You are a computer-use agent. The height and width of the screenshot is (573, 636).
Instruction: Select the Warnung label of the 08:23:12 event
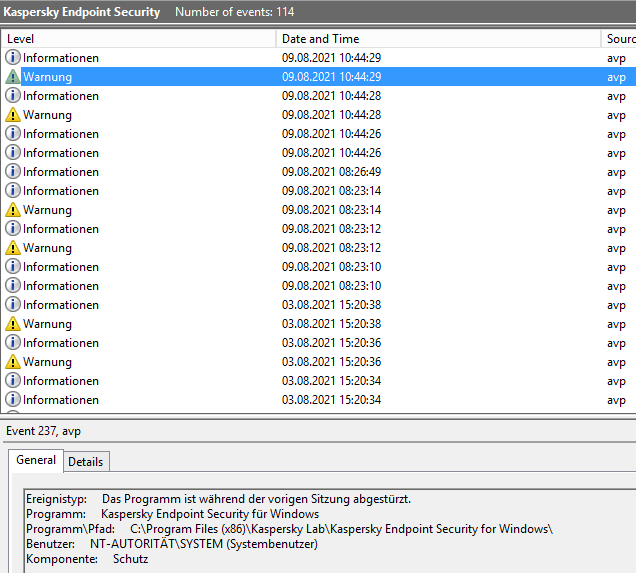[x=47, y=248]
